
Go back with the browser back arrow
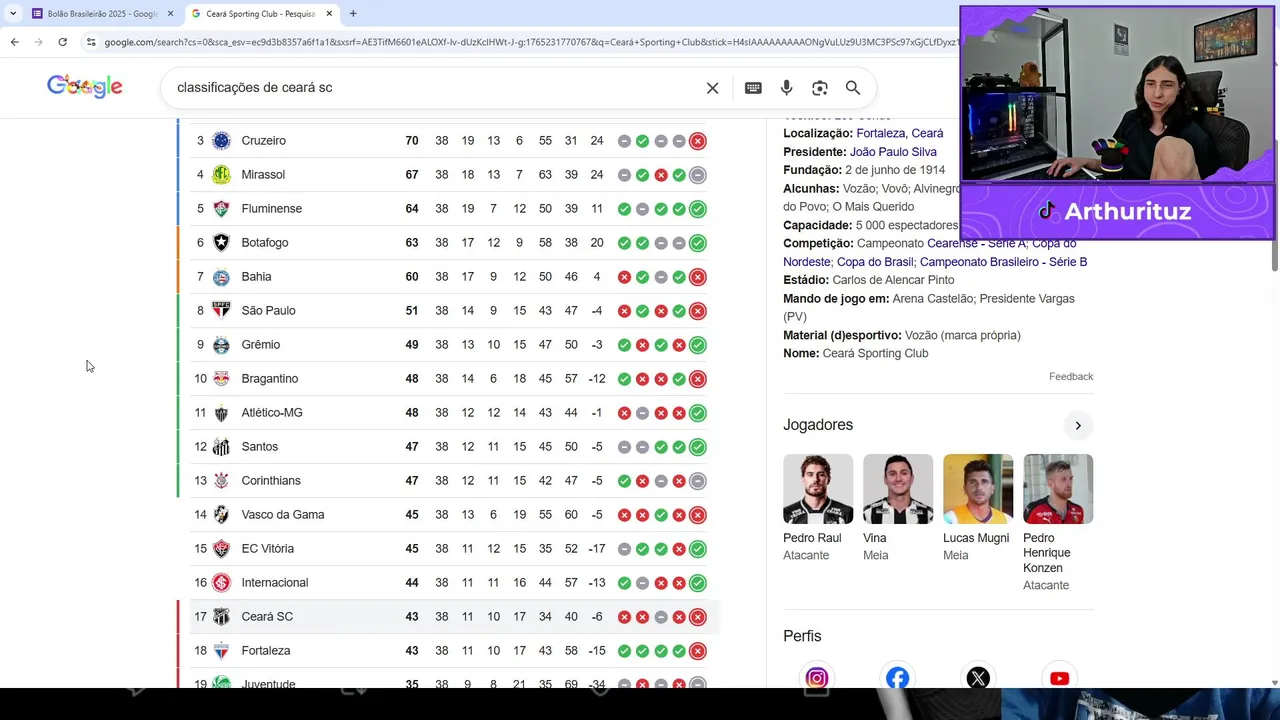click(x=14, y=42)
